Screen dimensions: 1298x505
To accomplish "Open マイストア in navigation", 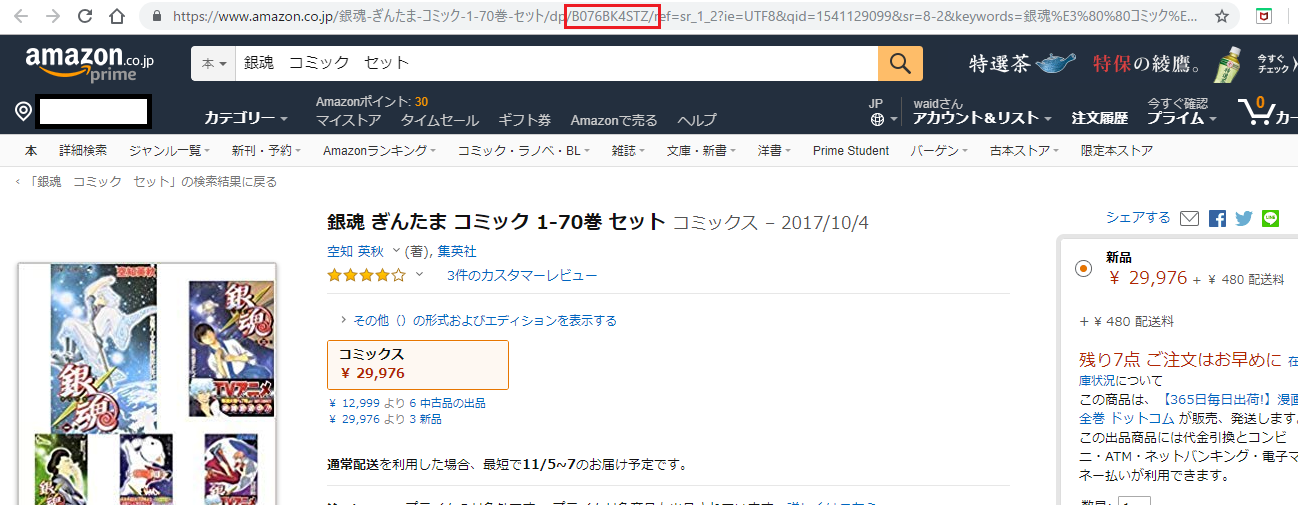I will tap(348, 120).
